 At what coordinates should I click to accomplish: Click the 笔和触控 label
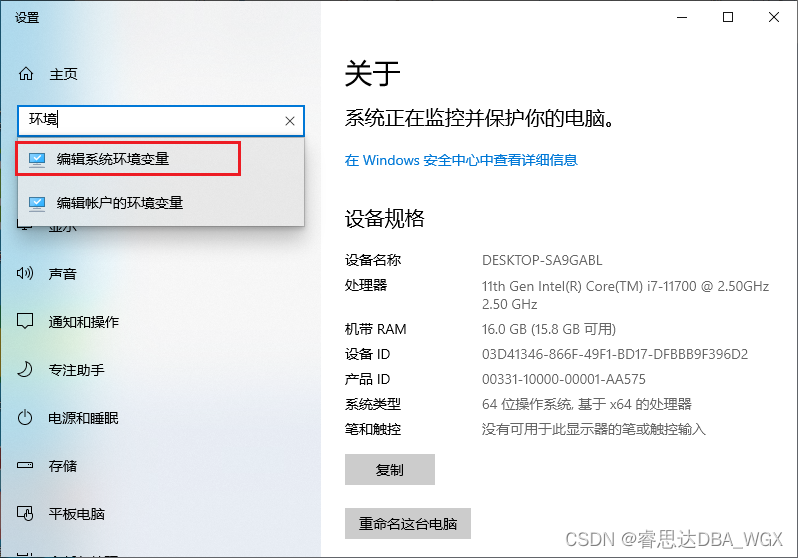click(x=373, y=429)
